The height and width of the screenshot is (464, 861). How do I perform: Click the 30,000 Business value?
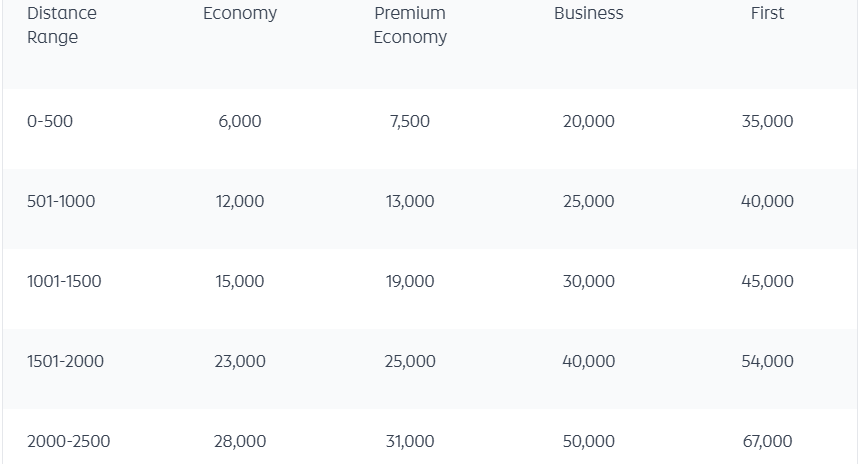point(589,281)
